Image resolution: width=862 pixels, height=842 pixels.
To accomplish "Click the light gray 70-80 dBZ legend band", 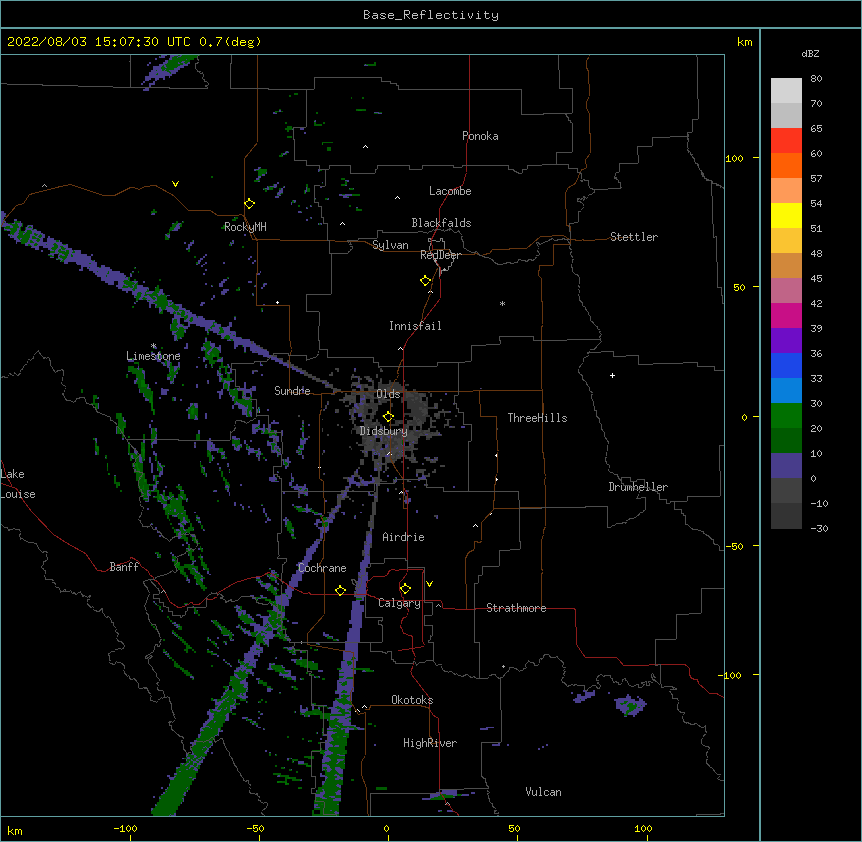I will pyautogui.click(x=786, y=91).
